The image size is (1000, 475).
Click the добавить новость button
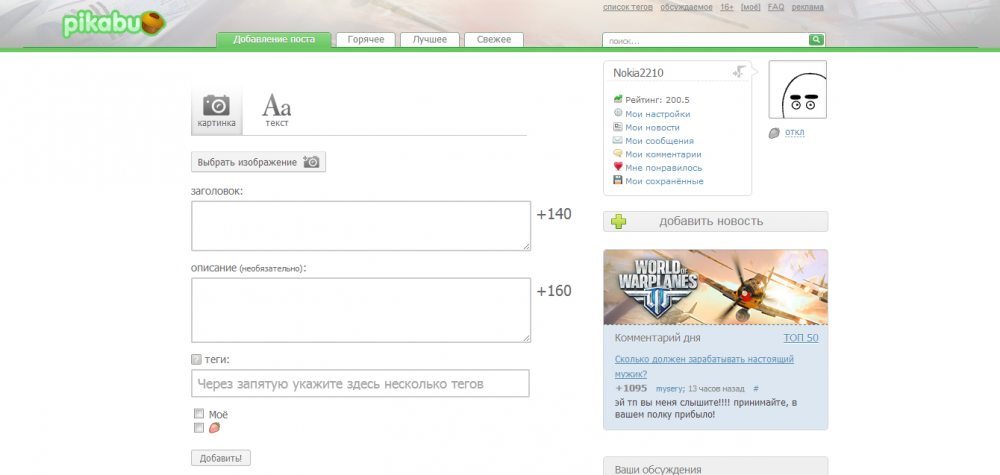tap(716, 221)
